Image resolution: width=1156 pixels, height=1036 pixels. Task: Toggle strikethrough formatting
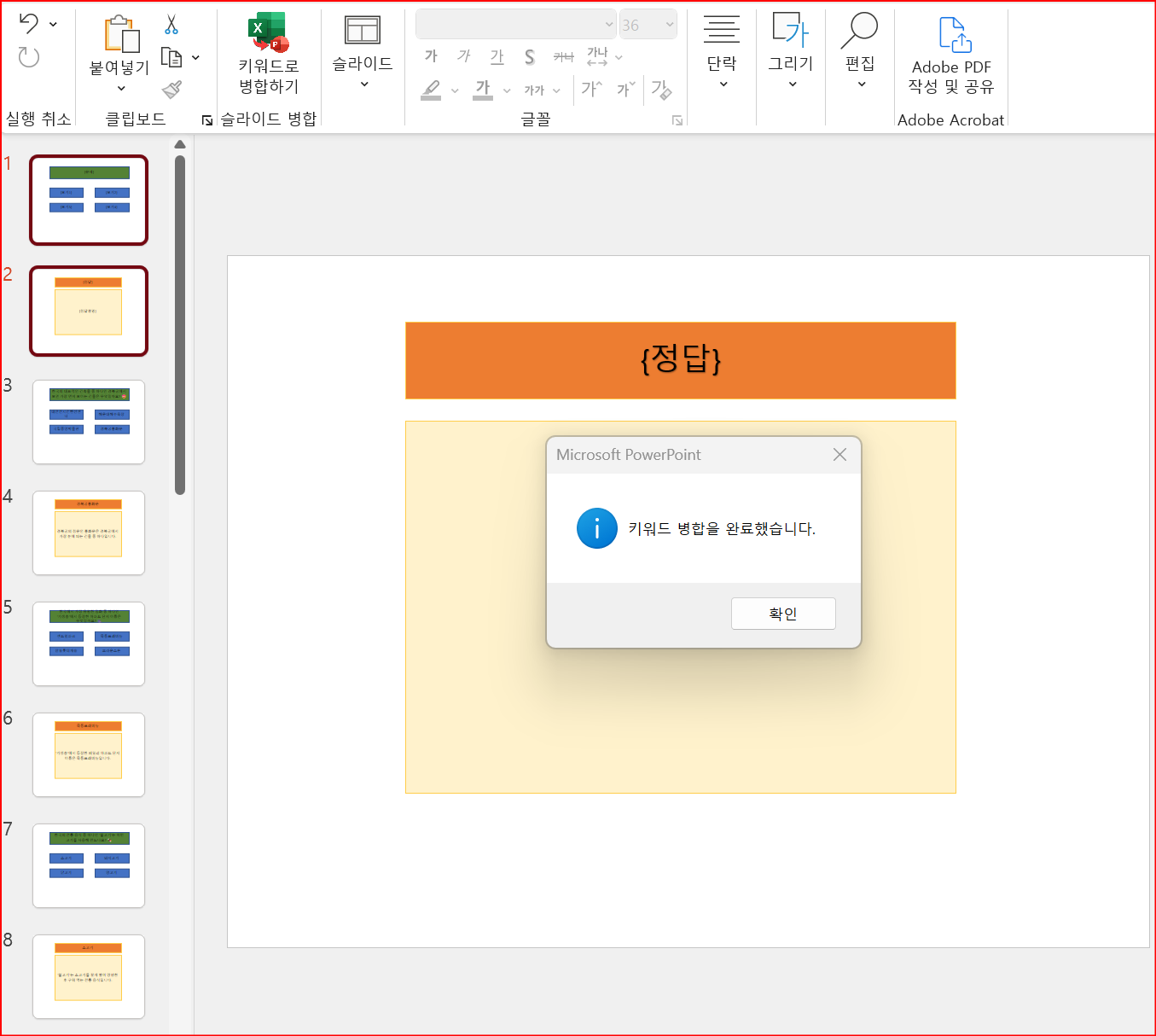click(x=563, y=57)
